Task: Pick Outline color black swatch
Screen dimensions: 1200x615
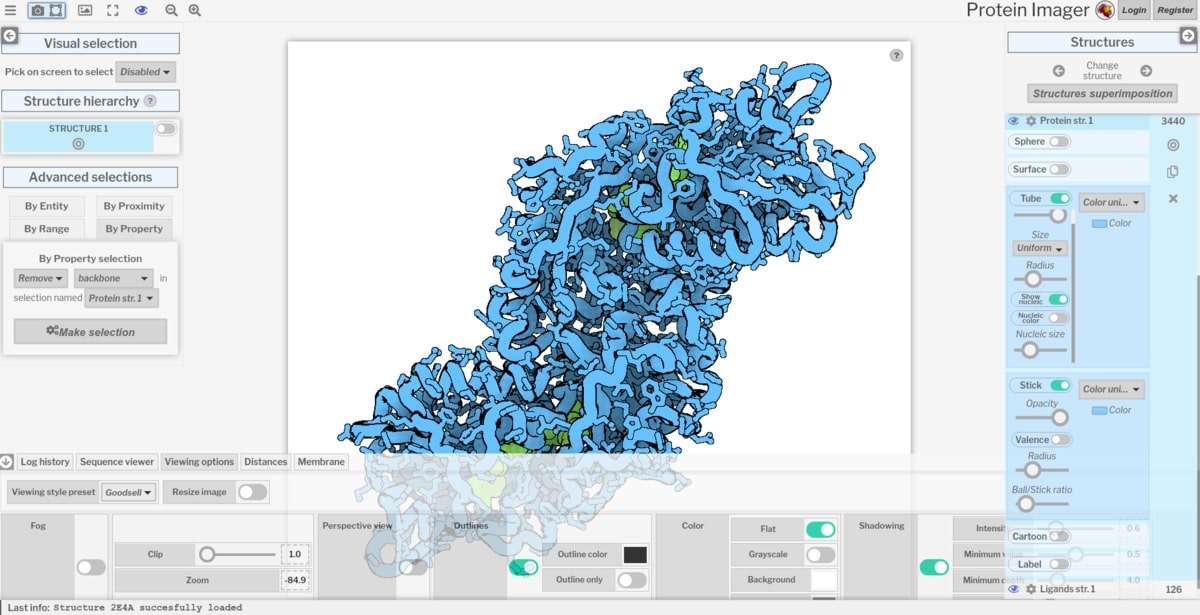Action: [x=635, y=555]
